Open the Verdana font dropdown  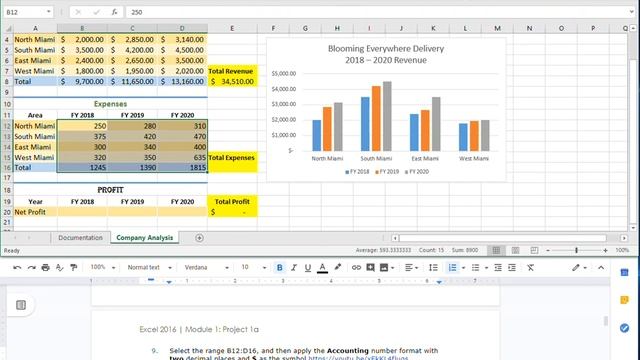pyautogui.click(x=206, y=267)
